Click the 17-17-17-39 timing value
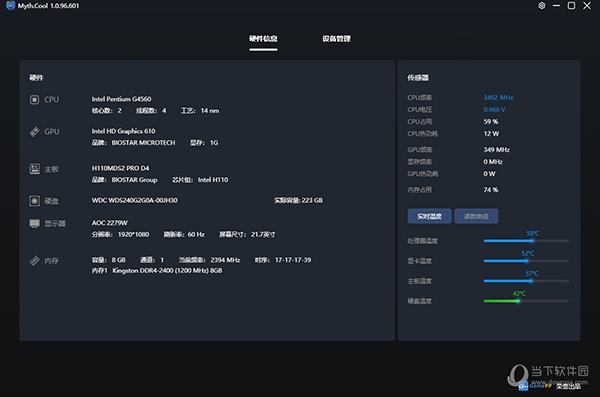The width and height of the screenshot is (600, 397). (x=293, y=260)
